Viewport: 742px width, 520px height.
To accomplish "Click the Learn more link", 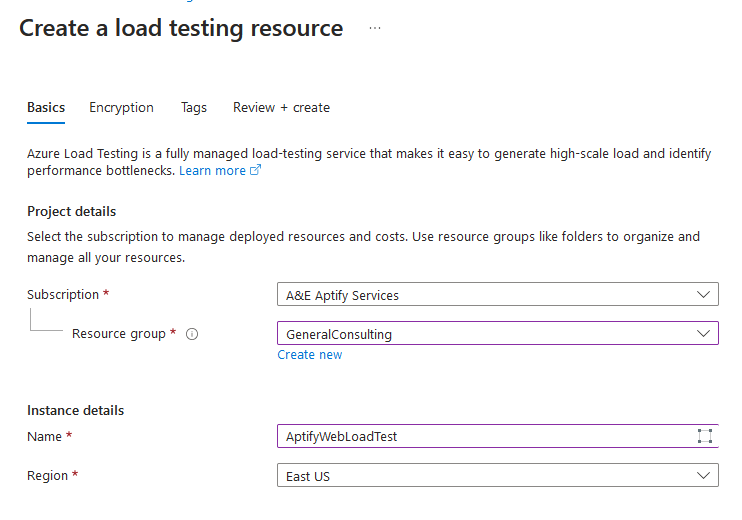I will pyautogui.click(x=212, y=170).
